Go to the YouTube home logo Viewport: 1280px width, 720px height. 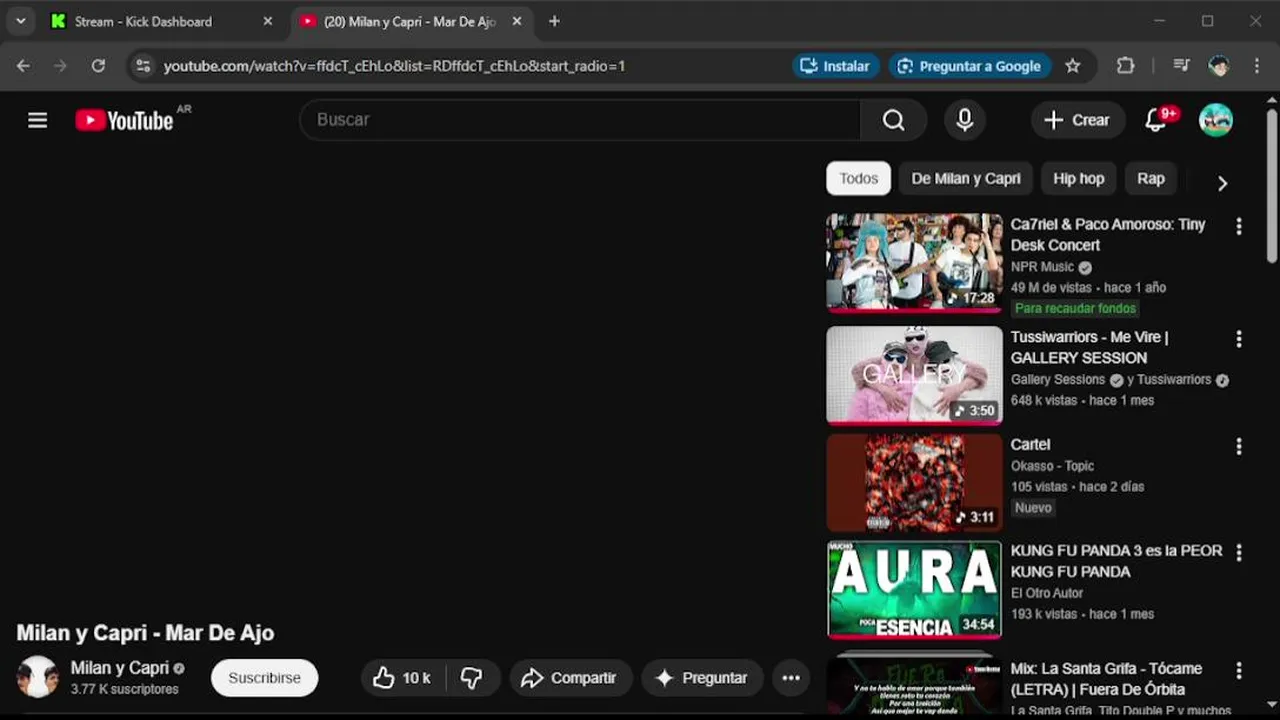(124, 121)
